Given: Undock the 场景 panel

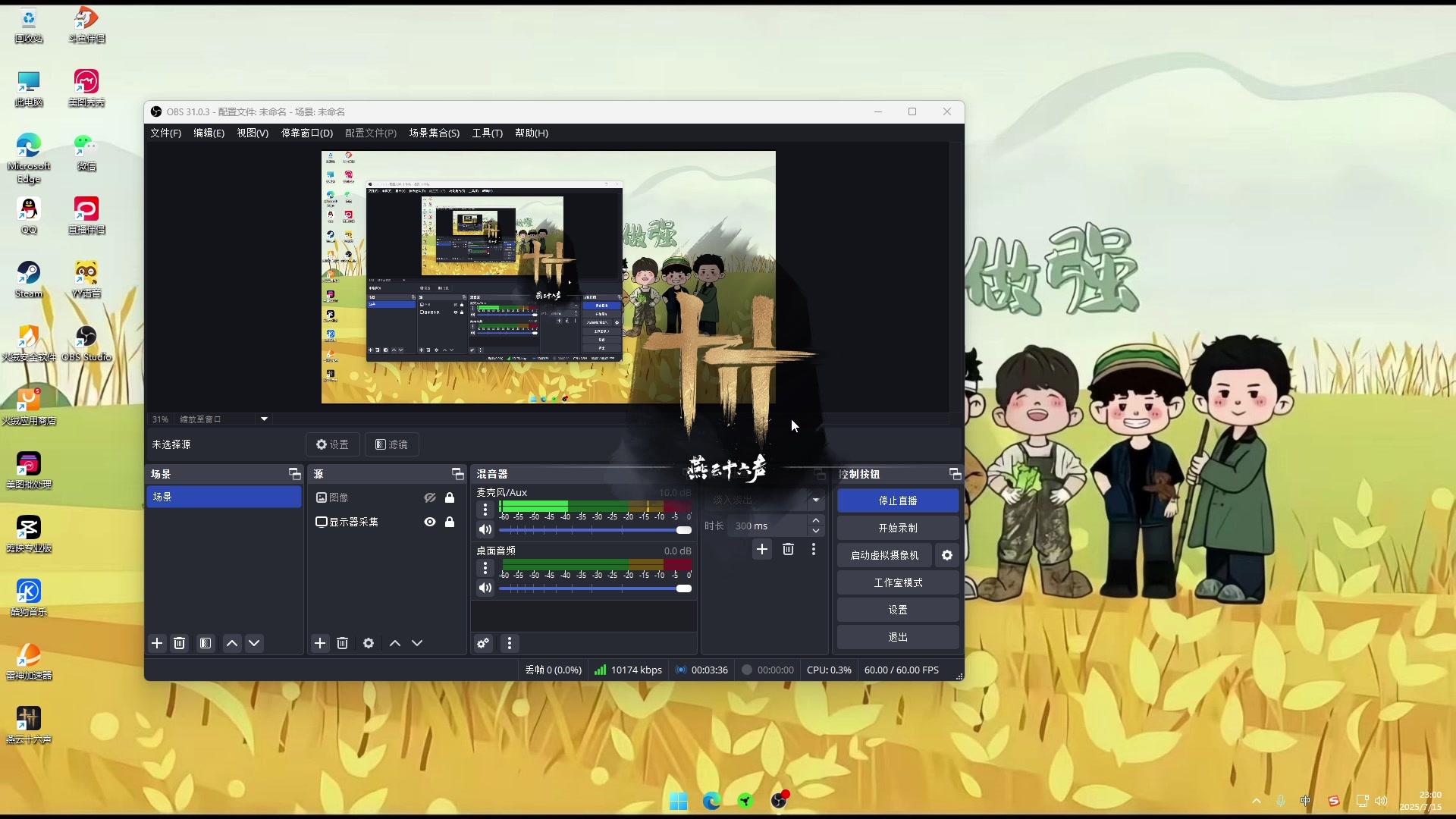Looking at the screenshot, I should click(x=295, y=474).
